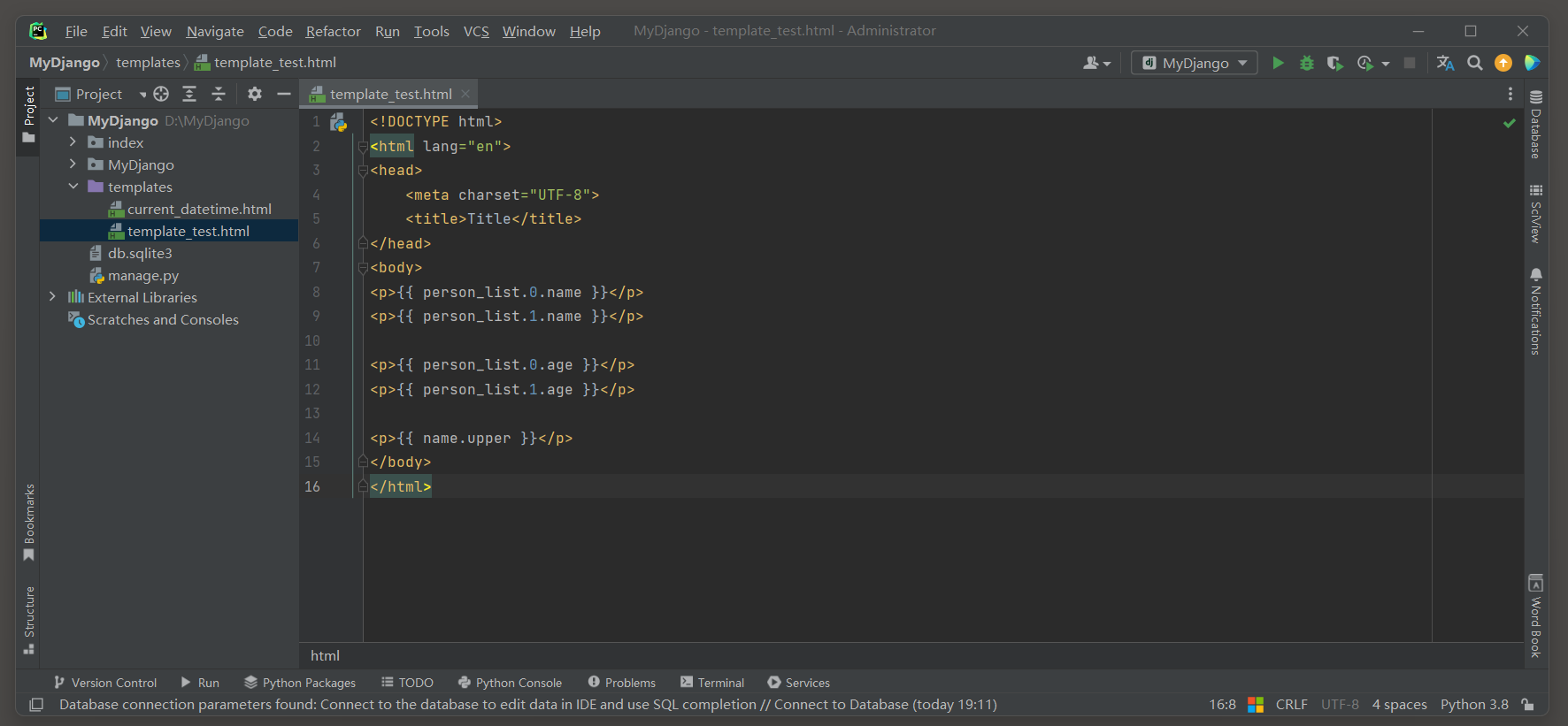This screenshot has width=1568, height=726.
Task: Open the Refactor menu
Action: click(333, 31)
